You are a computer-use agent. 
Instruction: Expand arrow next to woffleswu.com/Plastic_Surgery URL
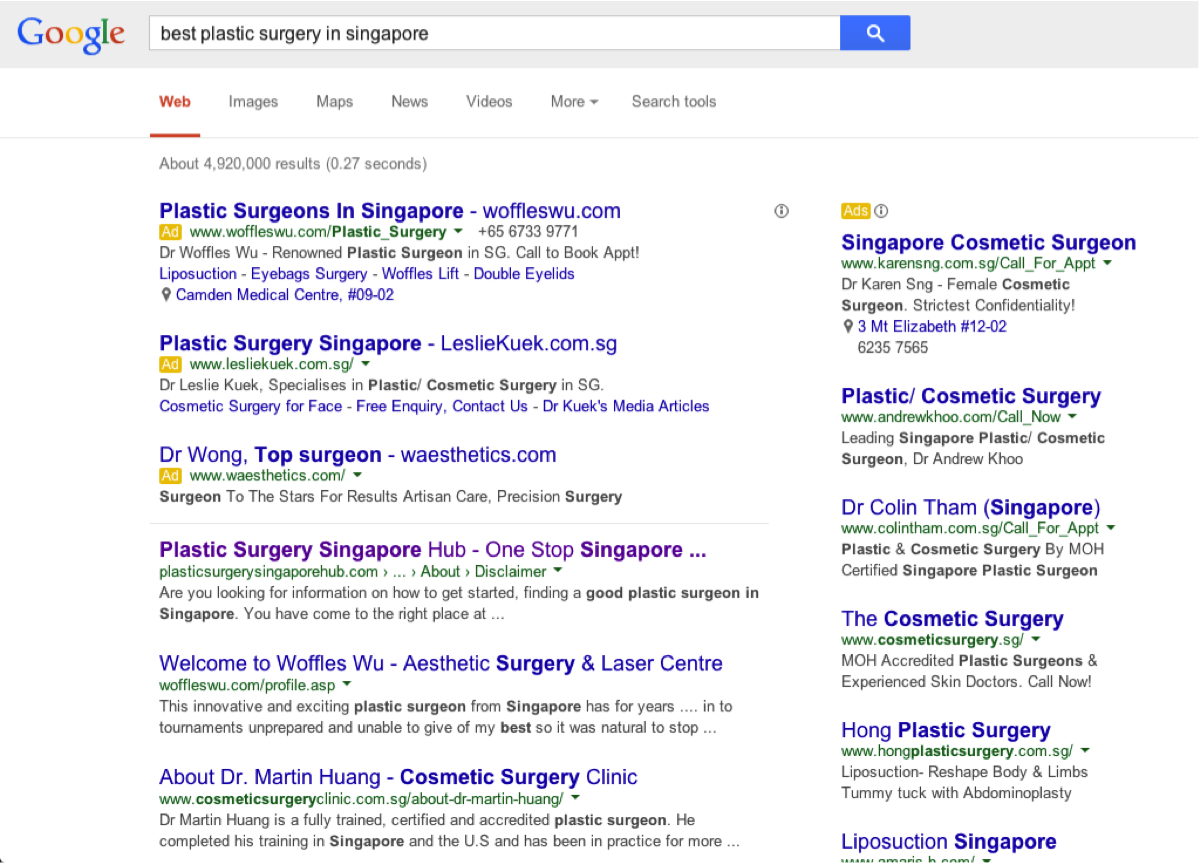(x=458, y=231)
